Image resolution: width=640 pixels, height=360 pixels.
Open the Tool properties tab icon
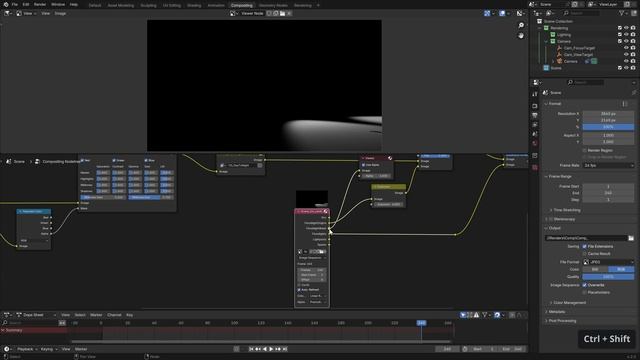[x=535, y=94]
